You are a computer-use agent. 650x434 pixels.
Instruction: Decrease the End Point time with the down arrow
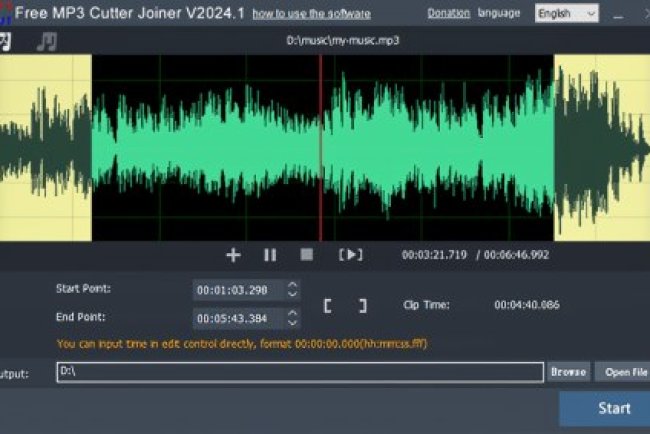[x=292, y=322]
